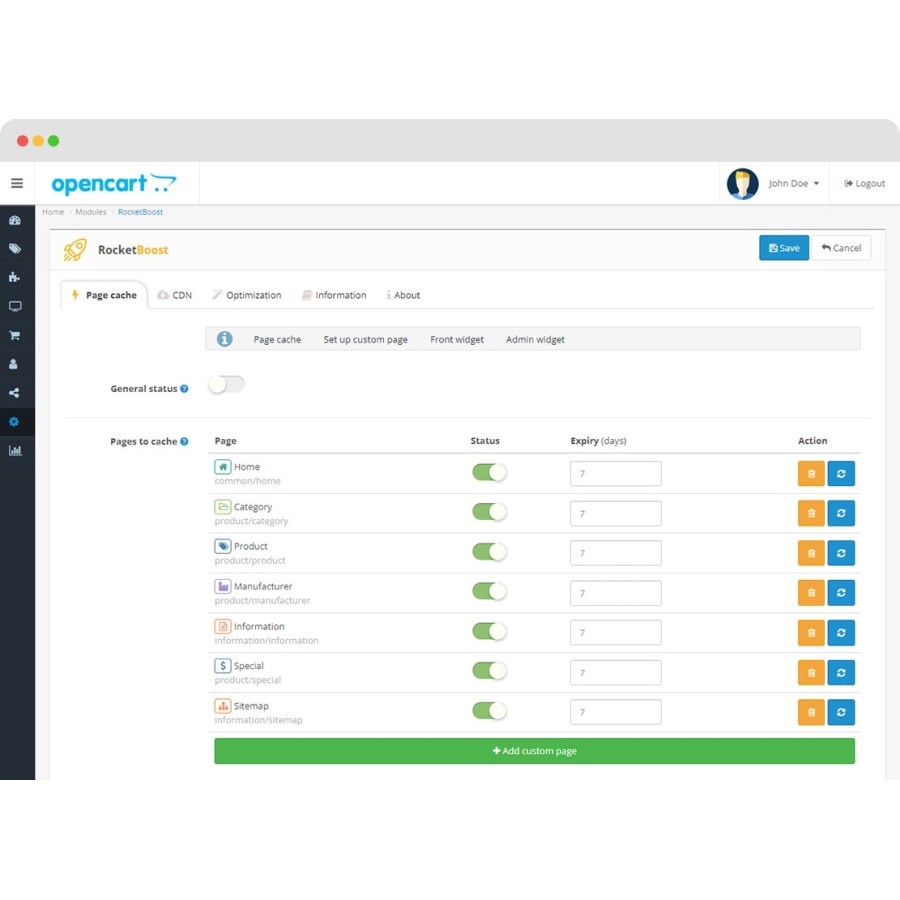Toggle the Information page cache status

(x=489, y=631)
